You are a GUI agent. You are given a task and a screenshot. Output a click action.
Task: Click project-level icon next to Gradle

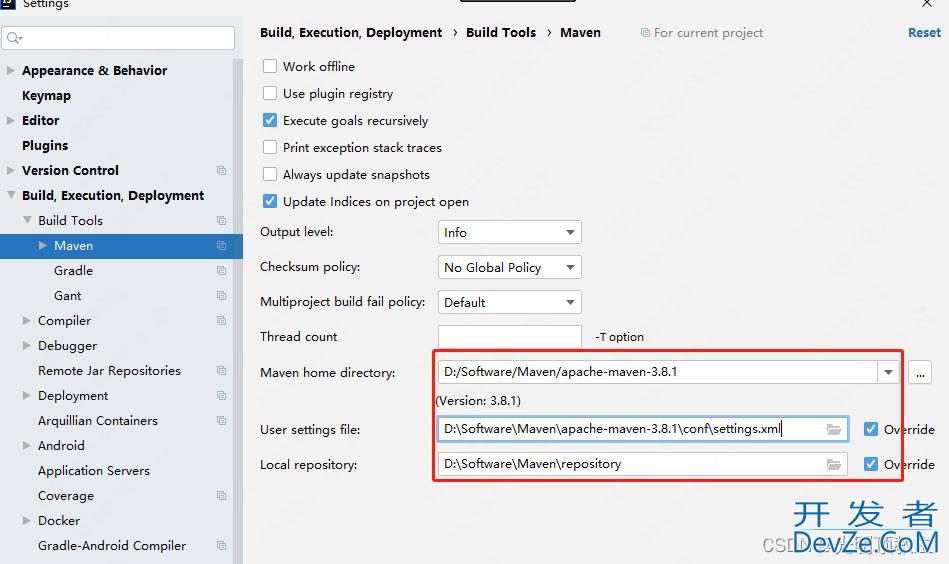point(222,271)
